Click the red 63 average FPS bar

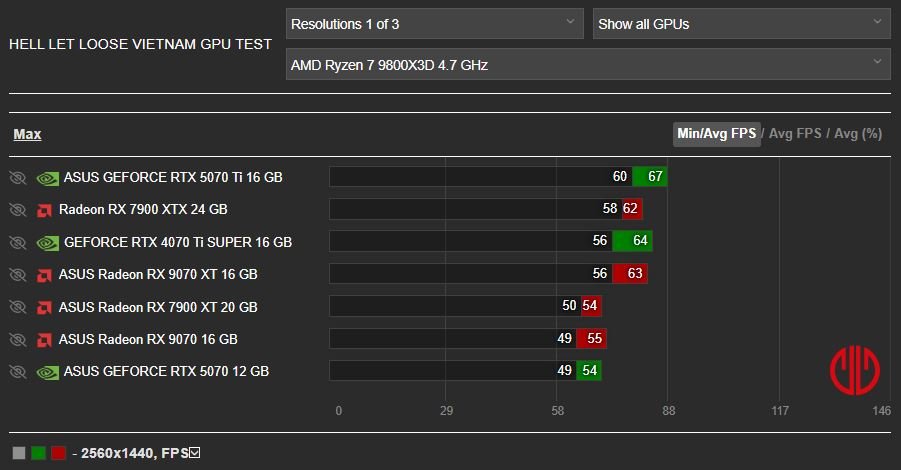630,273
